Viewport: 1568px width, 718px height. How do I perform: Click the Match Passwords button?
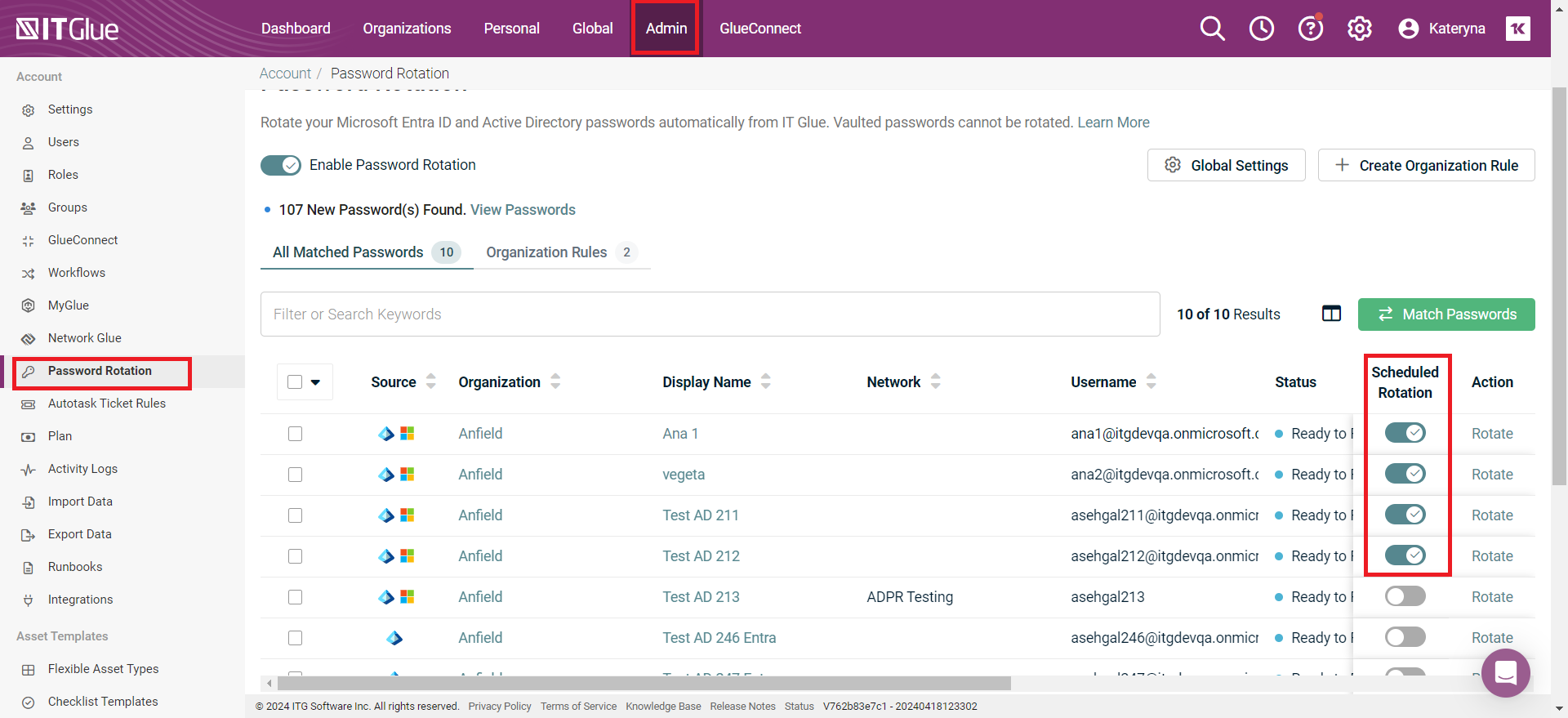(x=1446, y=314)
